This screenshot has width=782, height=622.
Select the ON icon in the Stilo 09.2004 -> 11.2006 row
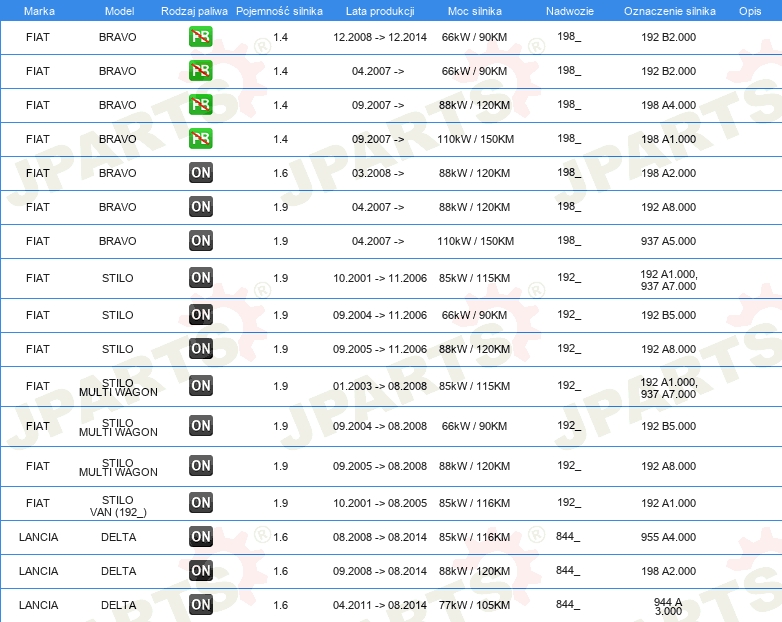click(200, 314)
